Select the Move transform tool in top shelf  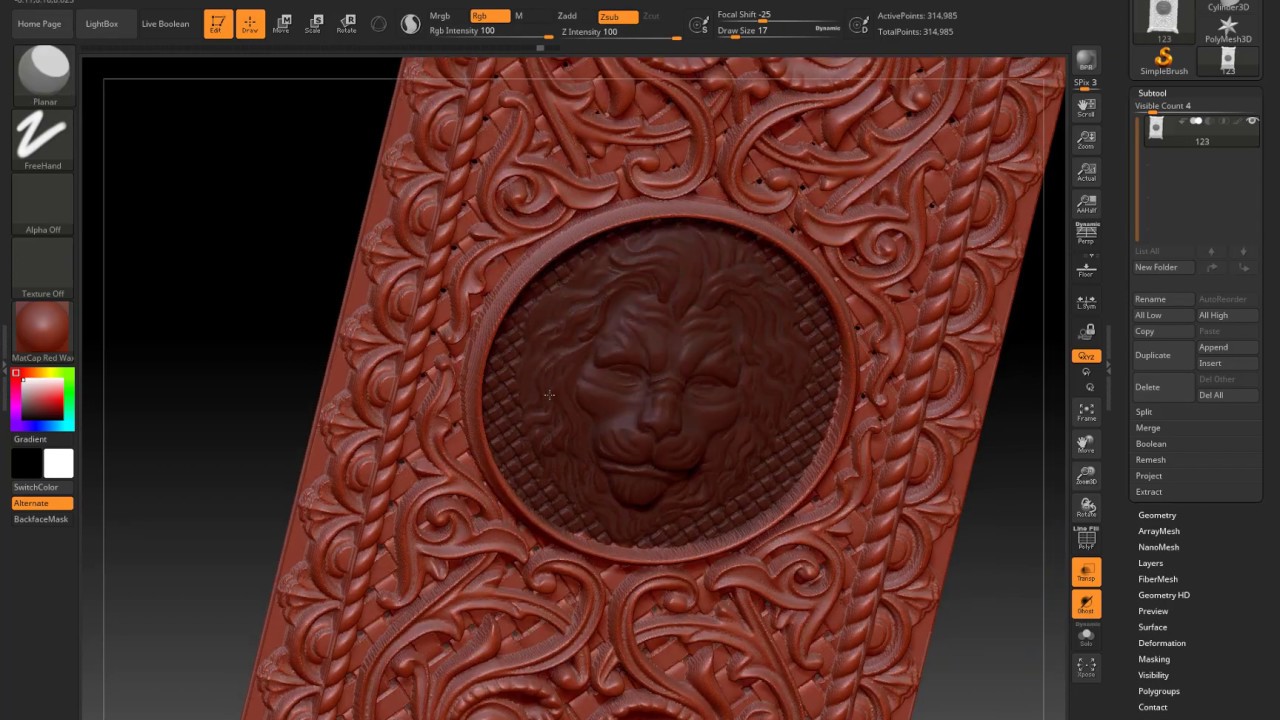pyautogui.click(x=281, y=23)
